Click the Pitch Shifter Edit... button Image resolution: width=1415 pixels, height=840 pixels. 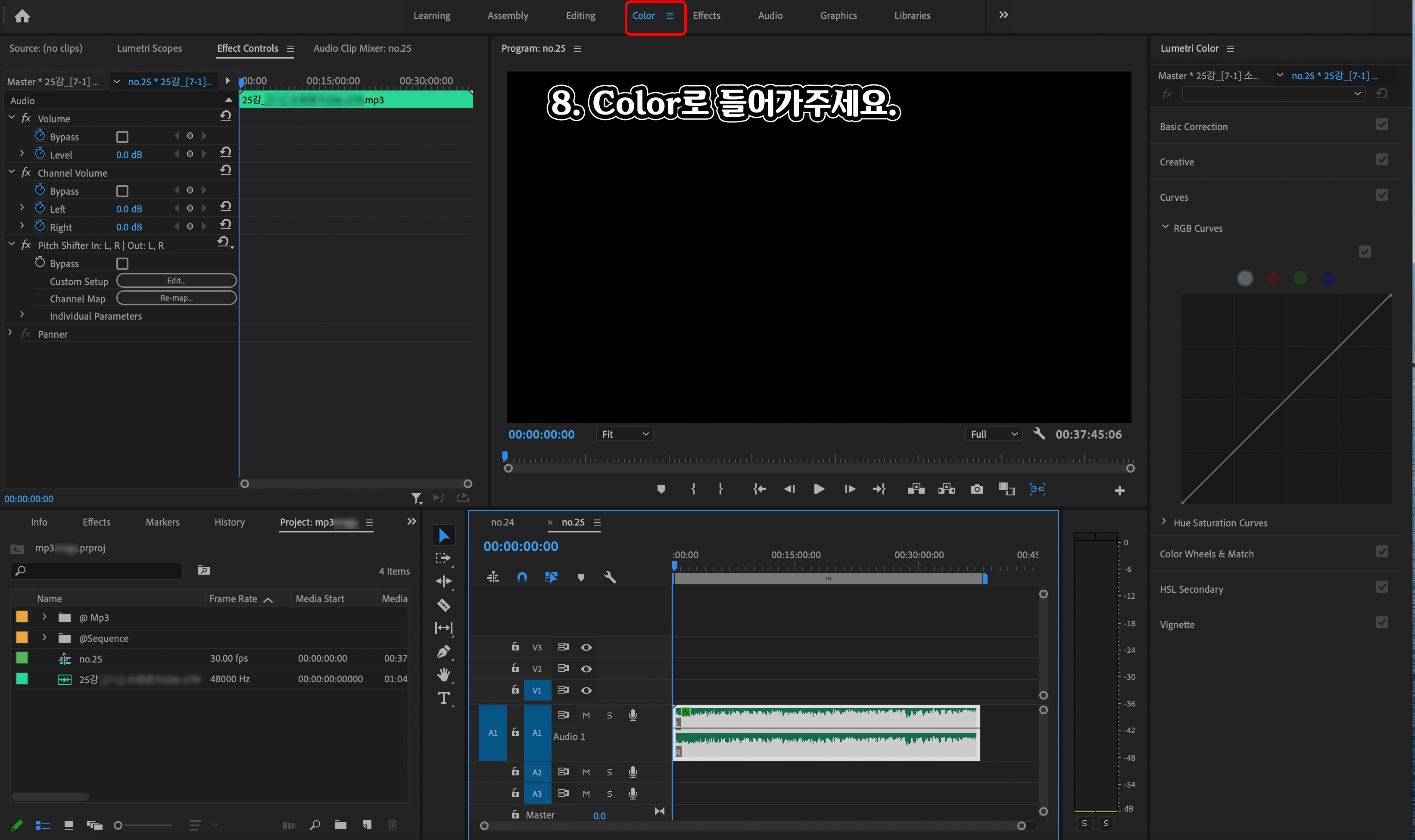click(176, 281)
